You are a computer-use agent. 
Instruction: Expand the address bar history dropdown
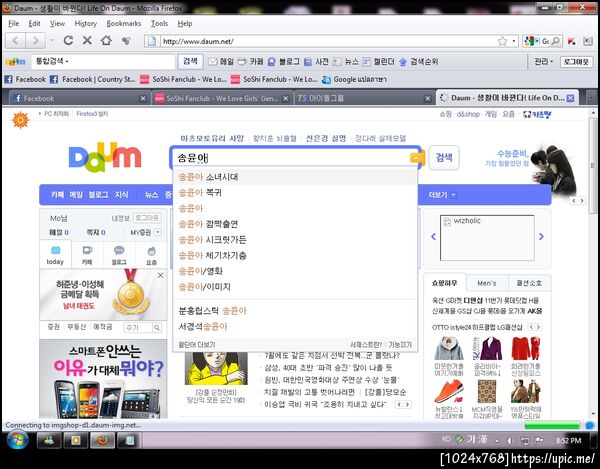coord(514,41)
